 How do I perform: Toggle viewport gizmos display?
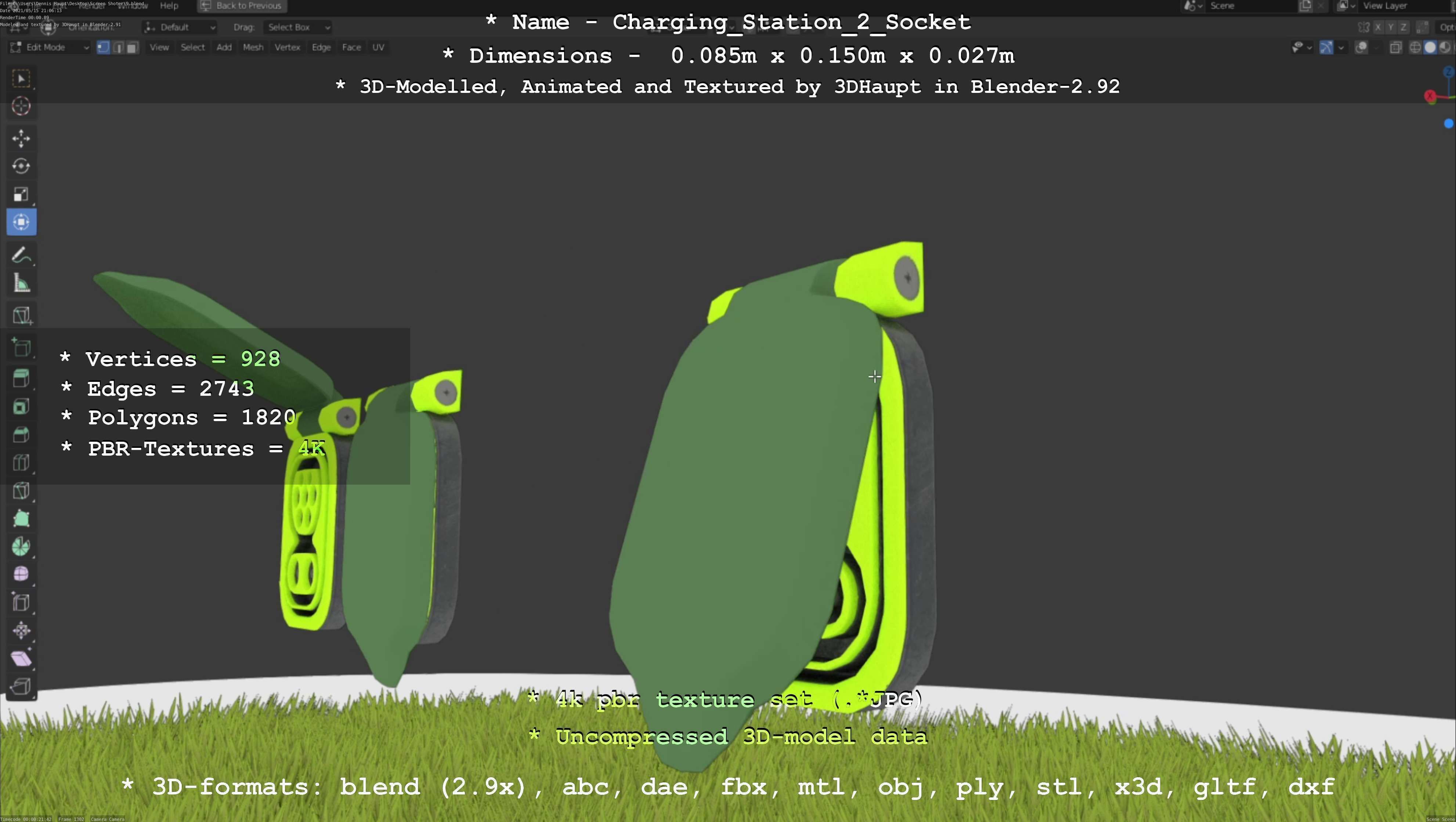point(1326,47)
